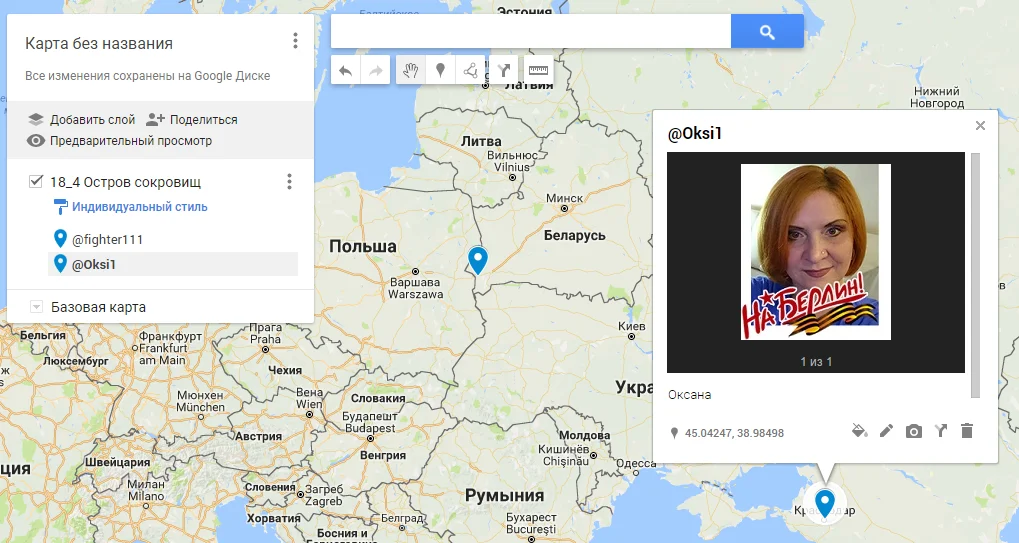Click the blue pin icon beside @fighter111
The height and width of the screenshot is (543, 1019).
pos(60,238)
